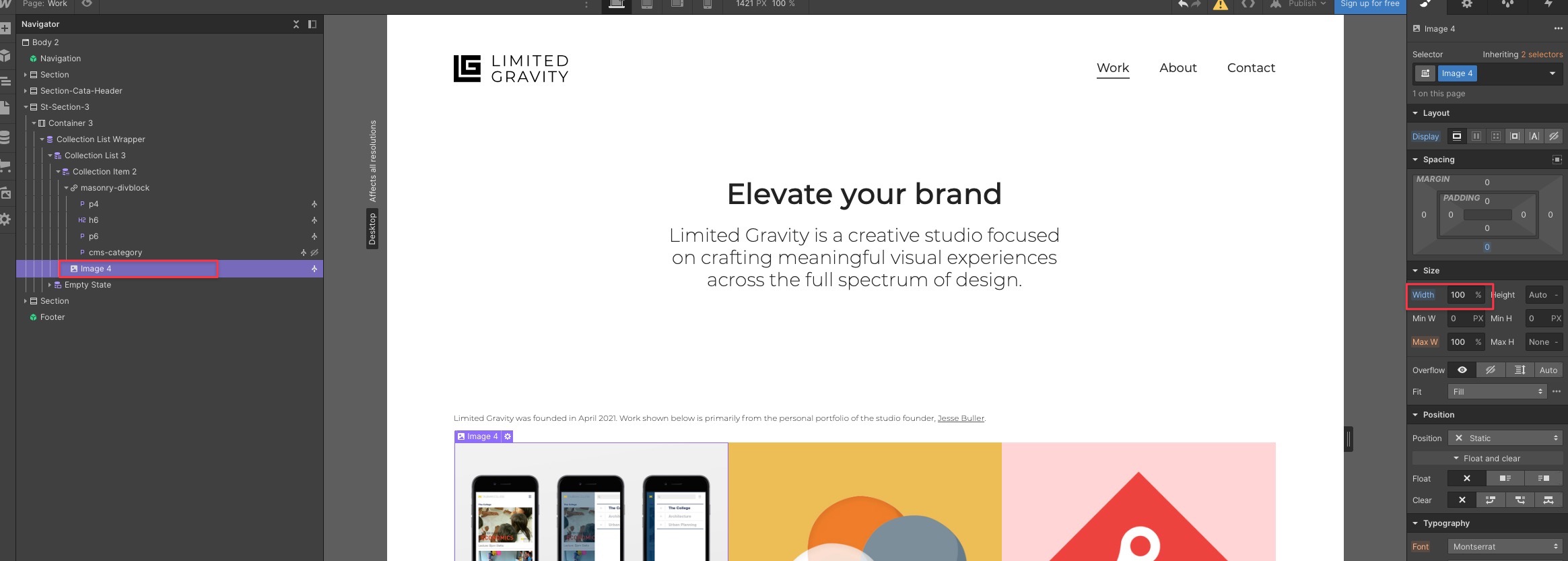The width and height of the screenshot is (1568, 561).
Task: Set display to Inline-block
Action: [x=1515, y=136]
